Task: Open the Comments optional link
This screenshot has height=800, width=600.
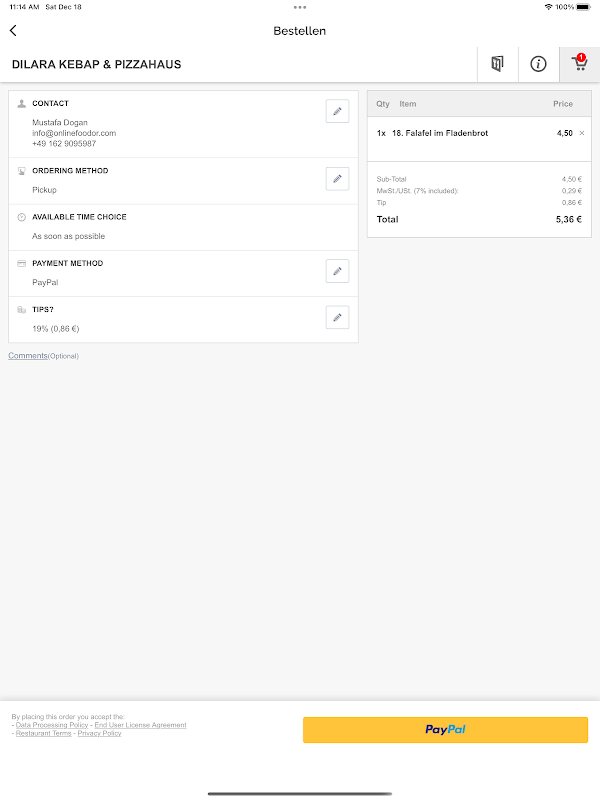Action: coord(28,356)
